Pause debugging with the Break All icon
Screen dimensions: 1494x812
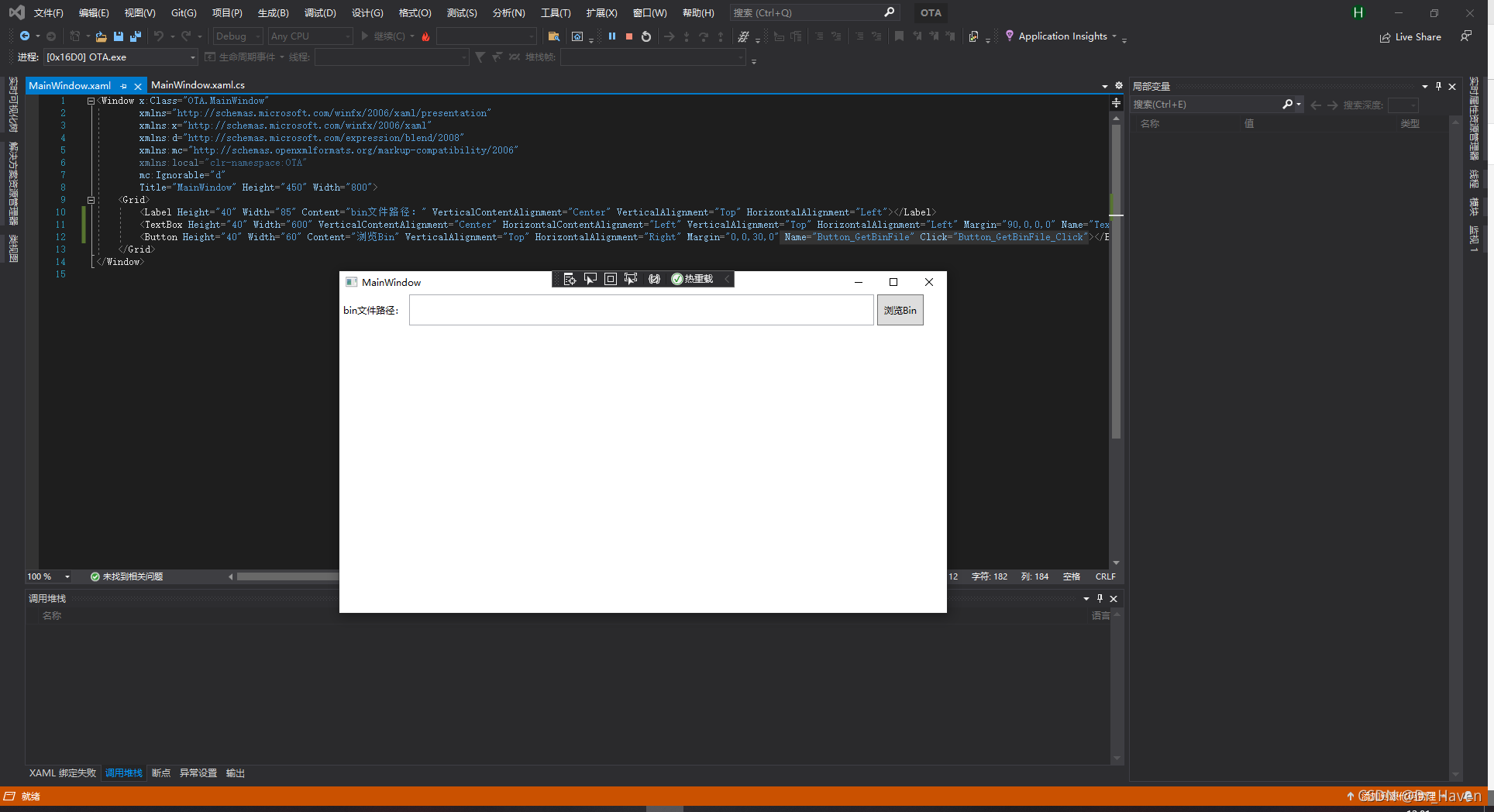612,36
